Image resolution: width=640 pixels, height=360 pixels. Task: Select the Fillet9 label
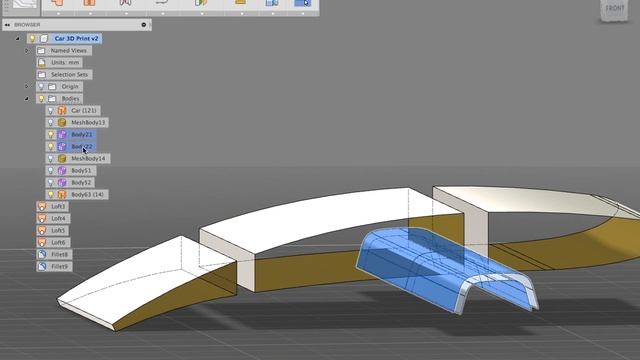(60, 267)
